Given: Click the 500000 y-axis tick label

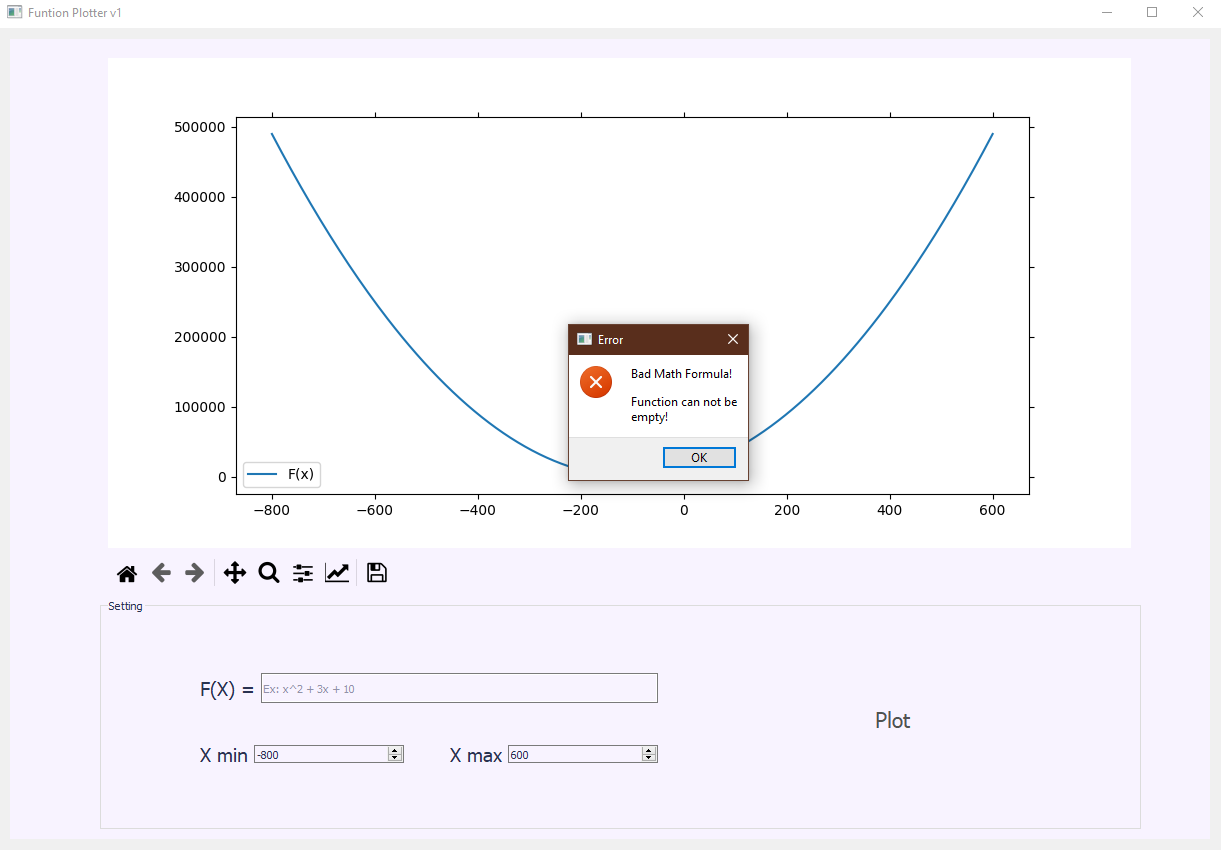Looking at the screenshot, I should [200, 127].
